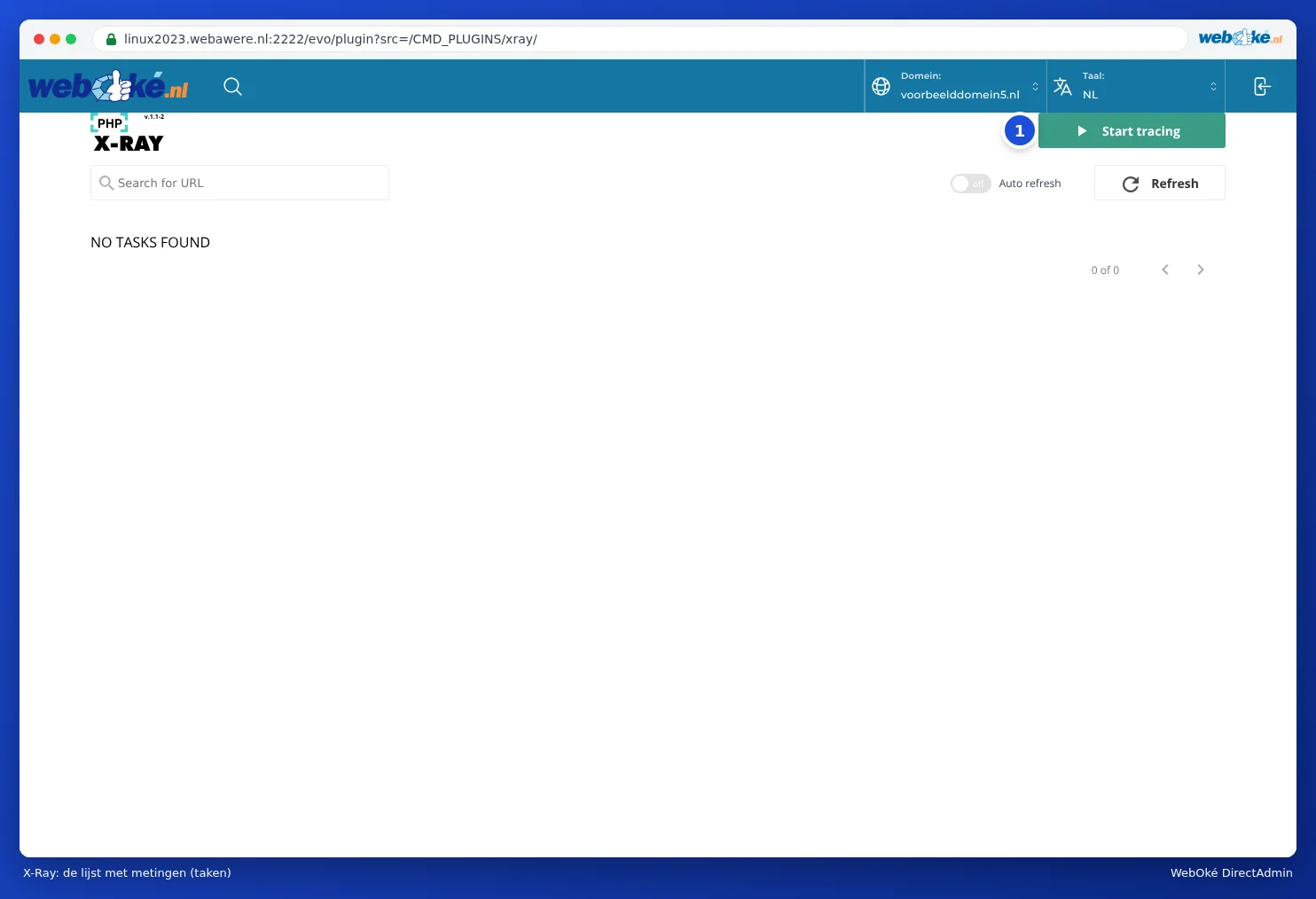Click the WebOké.nl logo in the header
This screenshot has width=1316, height=899.
point(108,86)
